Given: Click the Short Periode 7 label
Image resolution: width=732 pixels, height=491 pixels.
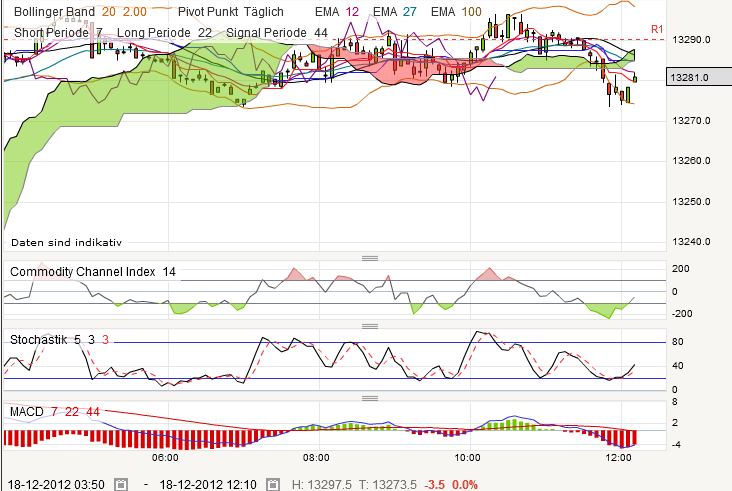Looking at the screenshot, I should (x=58, y=33).
